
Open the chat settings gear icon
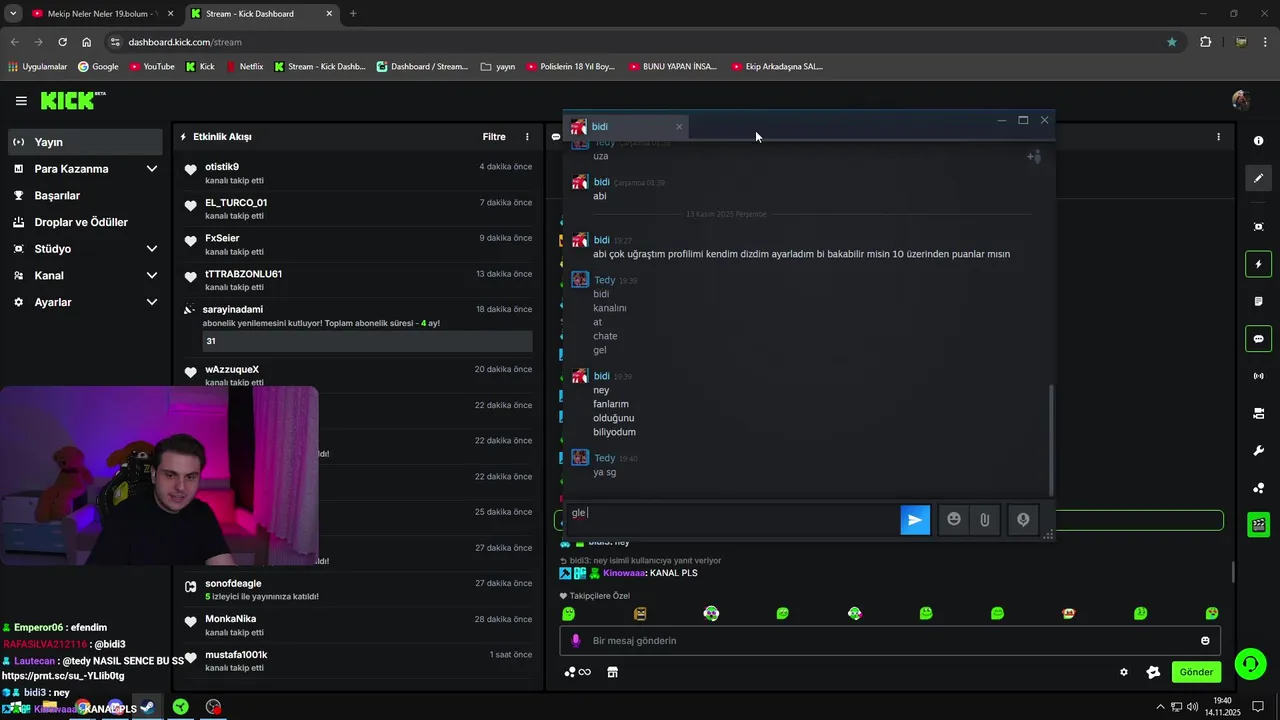click(1124, 672)
